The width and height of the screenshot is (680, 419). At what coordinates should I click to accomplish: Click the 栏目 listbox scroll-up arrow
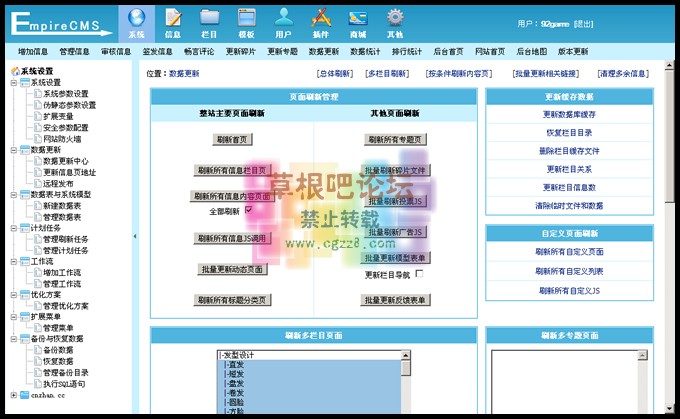coord(405,355)
